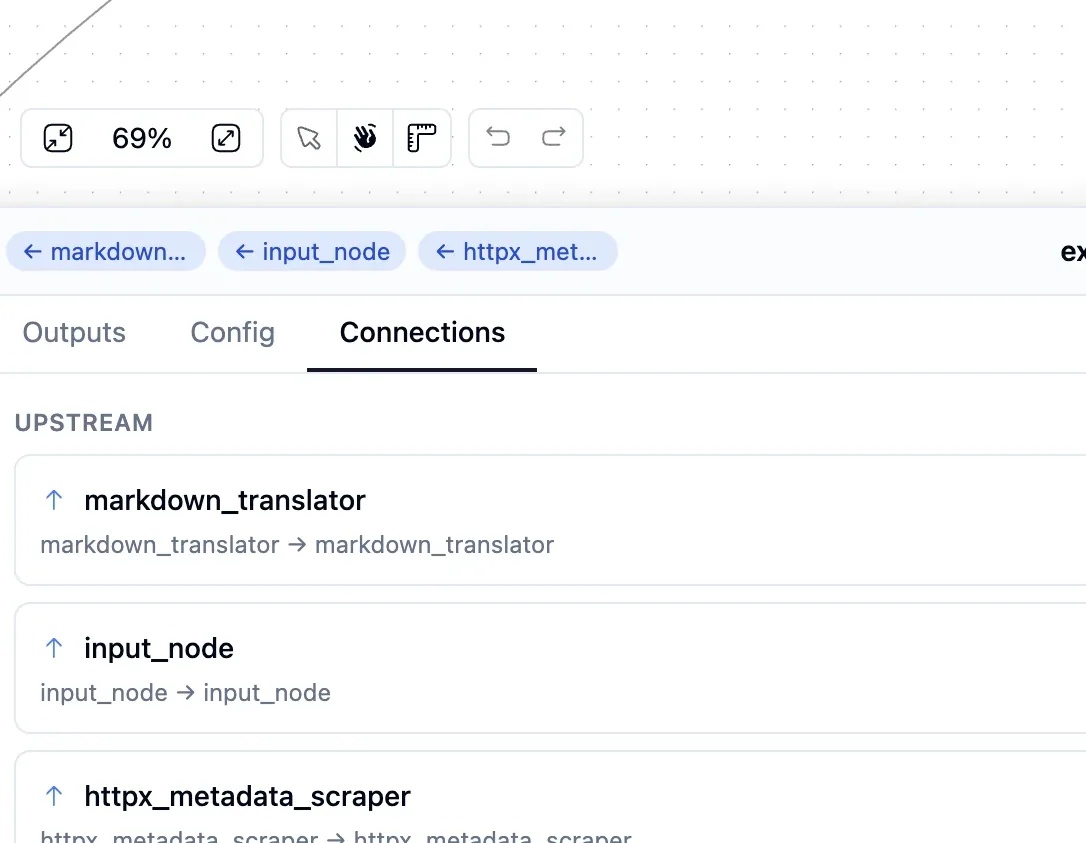
Task: Open the httpx_metadata_scraper upstream card
Action: point(551,797)
